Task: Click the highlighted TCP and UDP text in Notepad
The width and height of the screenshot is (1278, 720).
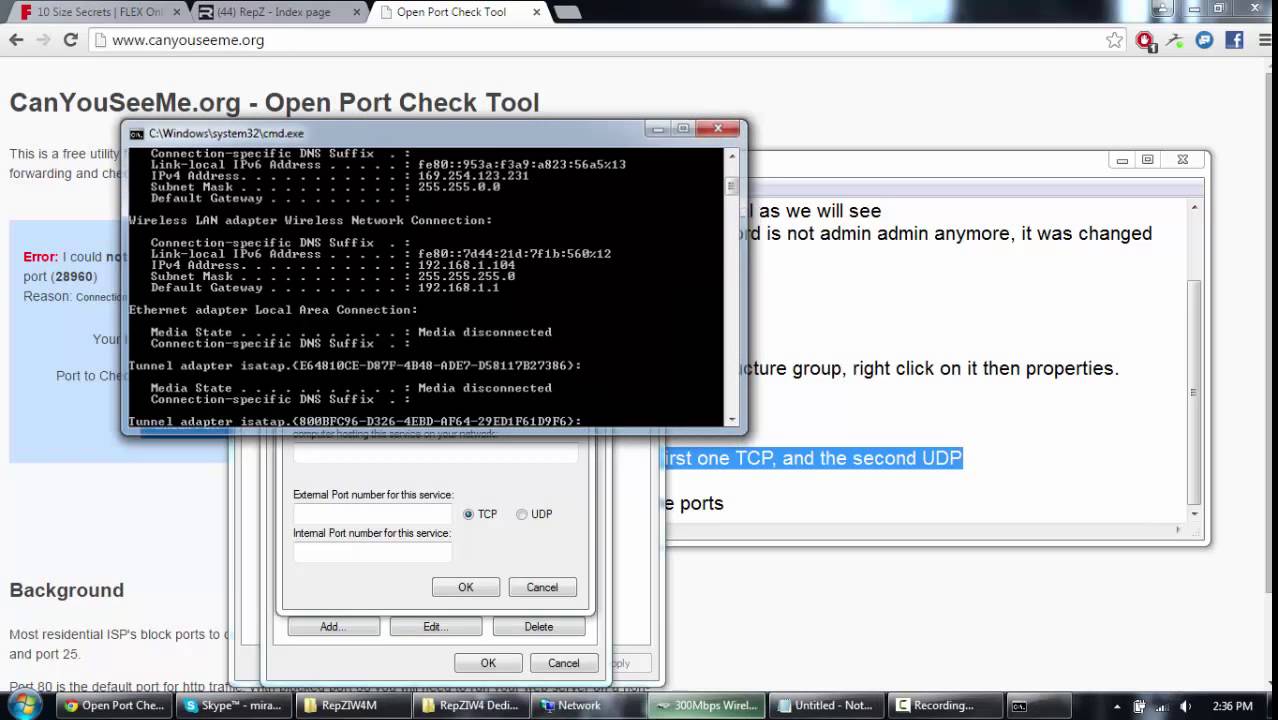Action: (811, 458)
